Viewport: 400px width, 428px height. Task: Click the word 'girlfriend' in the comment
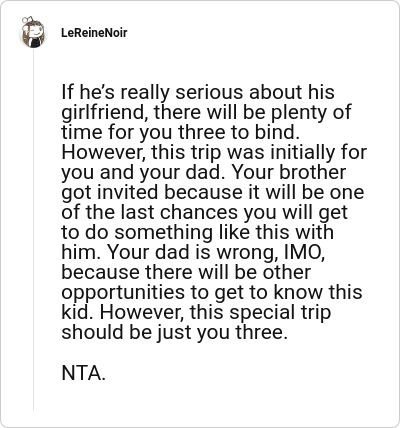pos(103,113)
